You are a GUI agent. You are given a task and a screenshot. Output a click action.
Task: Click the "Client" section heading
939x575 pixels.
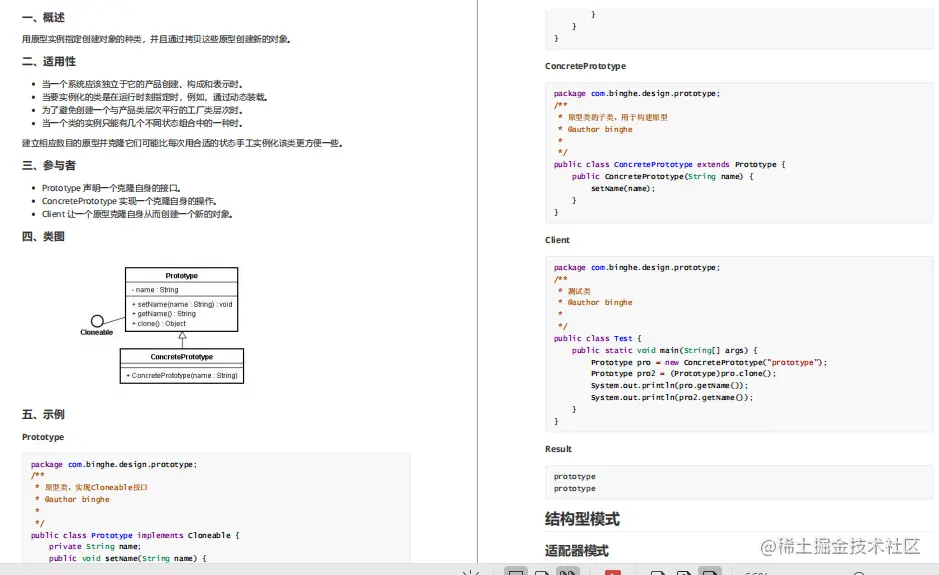click(557, 240)
